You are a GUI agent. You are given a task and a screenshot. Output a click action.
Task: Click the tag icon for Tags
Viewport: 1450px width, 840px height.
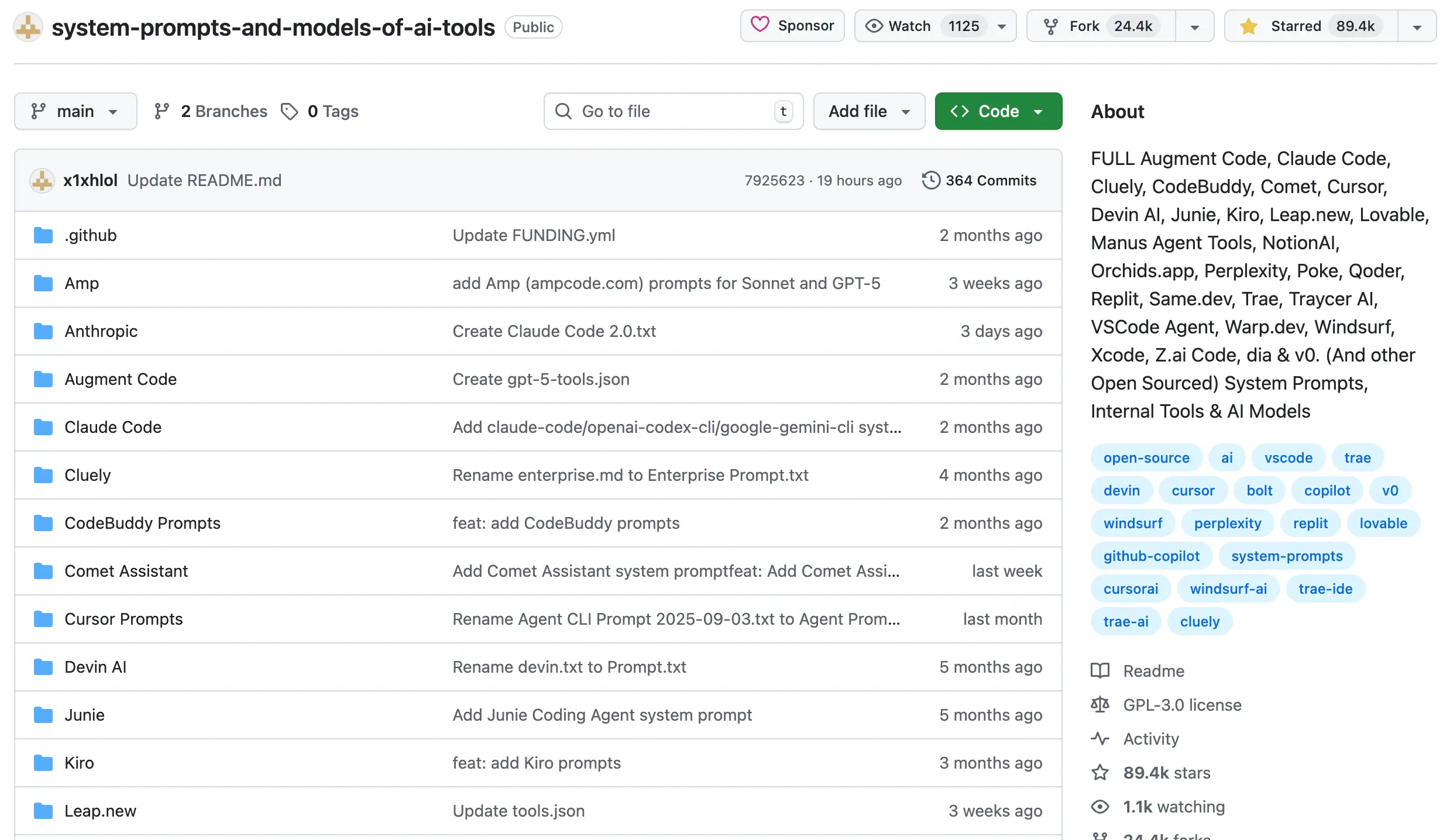(x=289, y=111)
